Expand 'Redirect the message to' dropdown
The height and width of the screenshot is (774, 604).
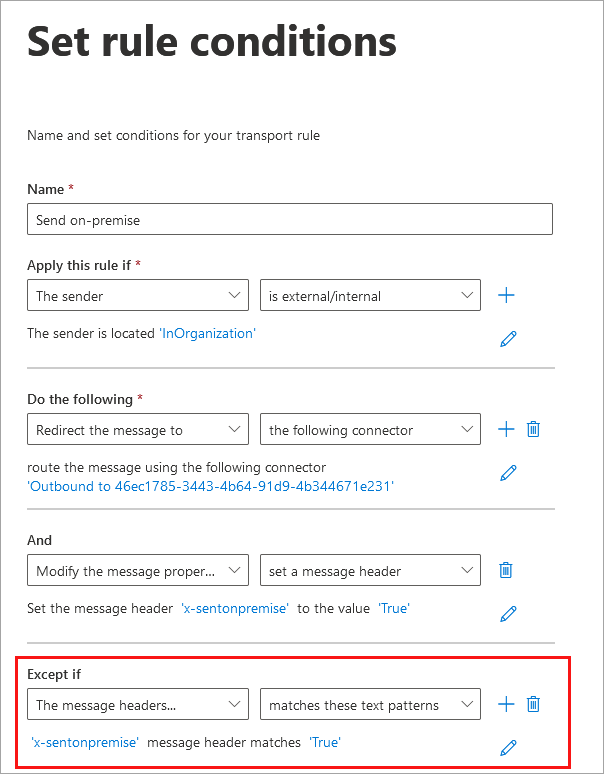(x=138, y=430)
